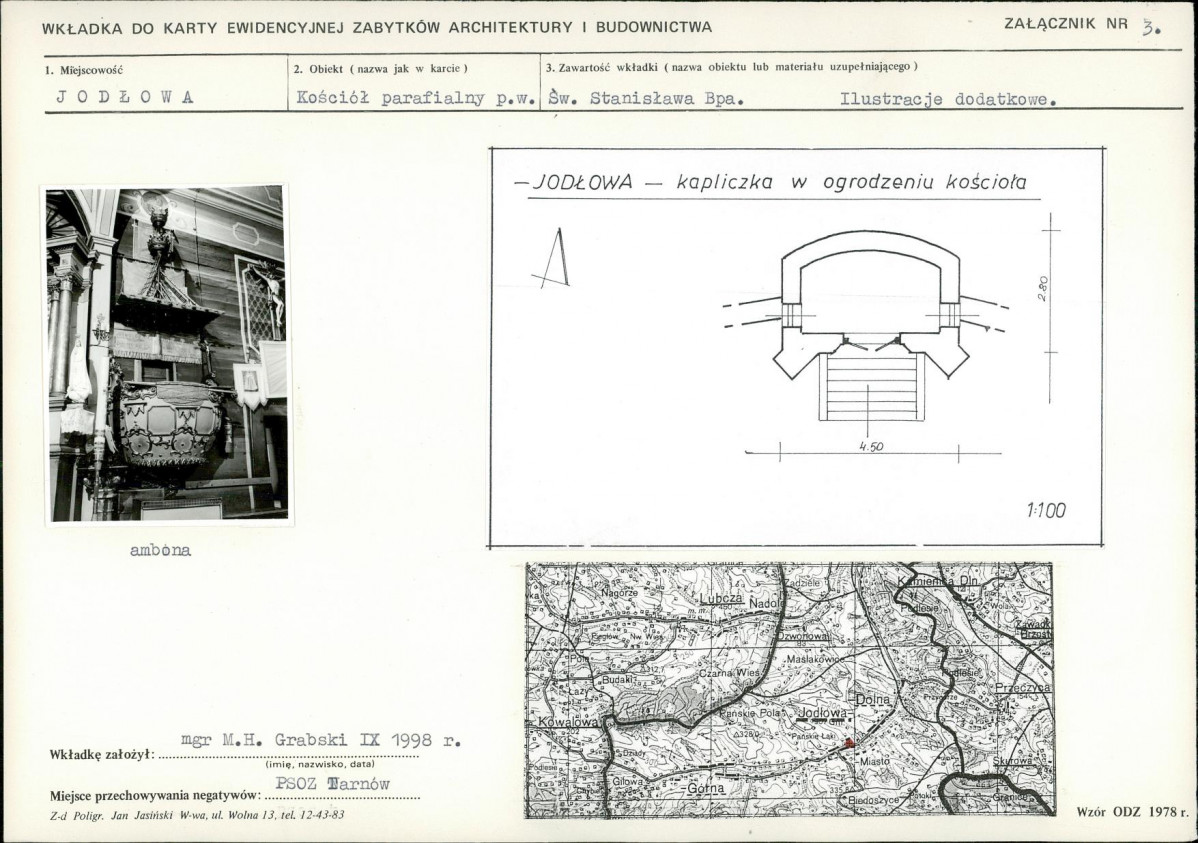Click the handwritten attachment number 3
Screen dimensions: 1198x843
tap(1151, 28)
